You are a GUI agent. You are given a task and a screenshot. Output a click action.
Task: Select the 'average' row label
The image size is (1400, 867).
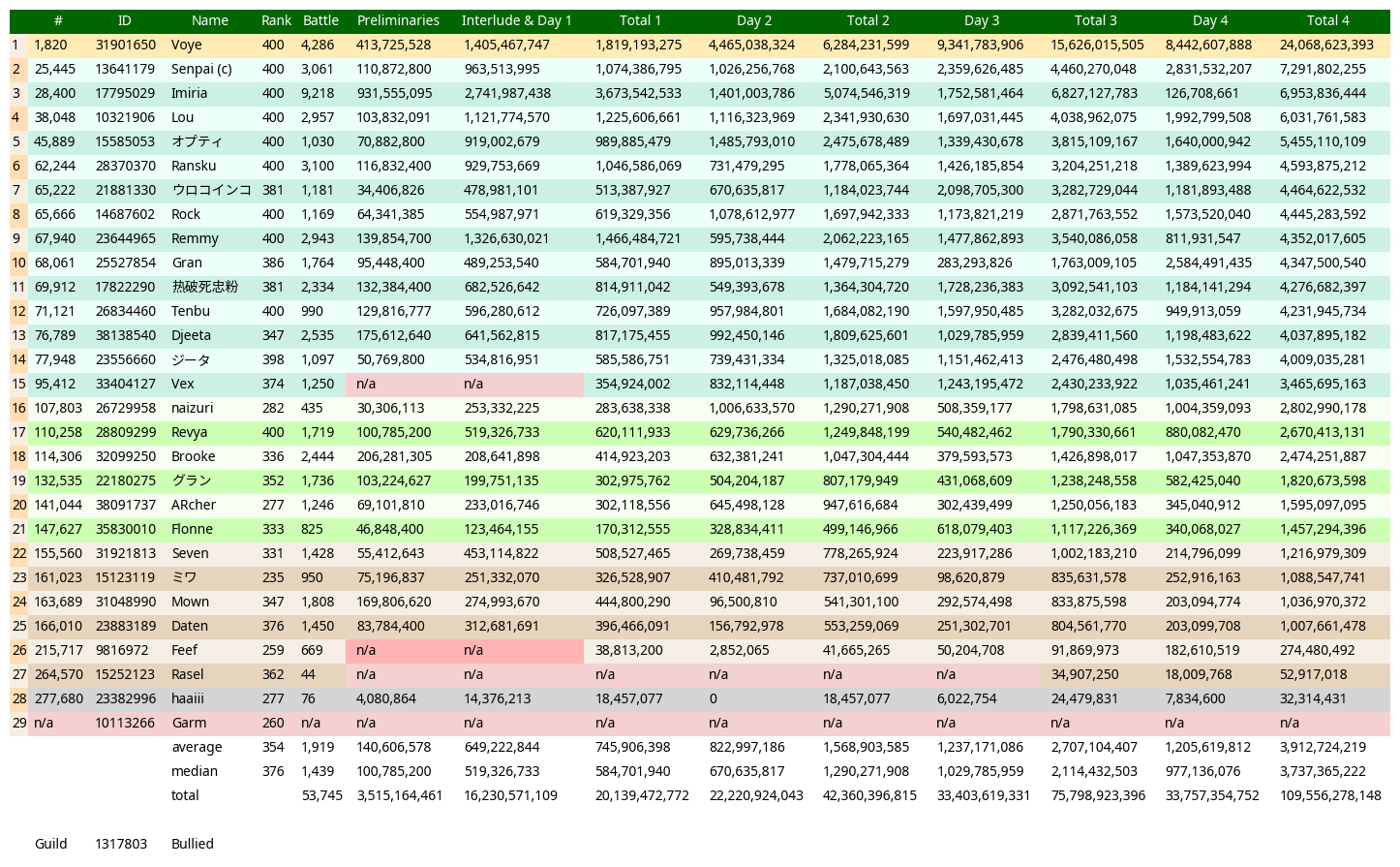click(197, 747)
